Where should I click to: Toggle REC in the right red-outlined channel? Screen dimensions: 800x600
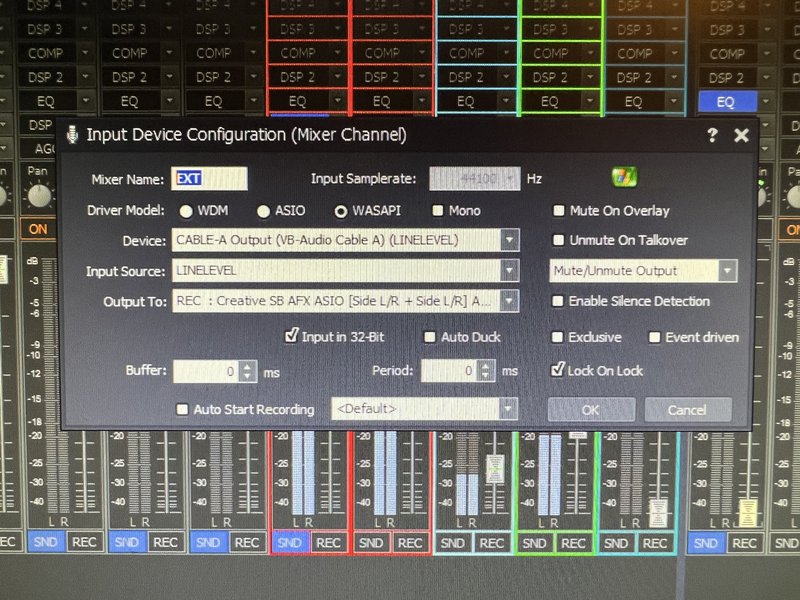410,543
